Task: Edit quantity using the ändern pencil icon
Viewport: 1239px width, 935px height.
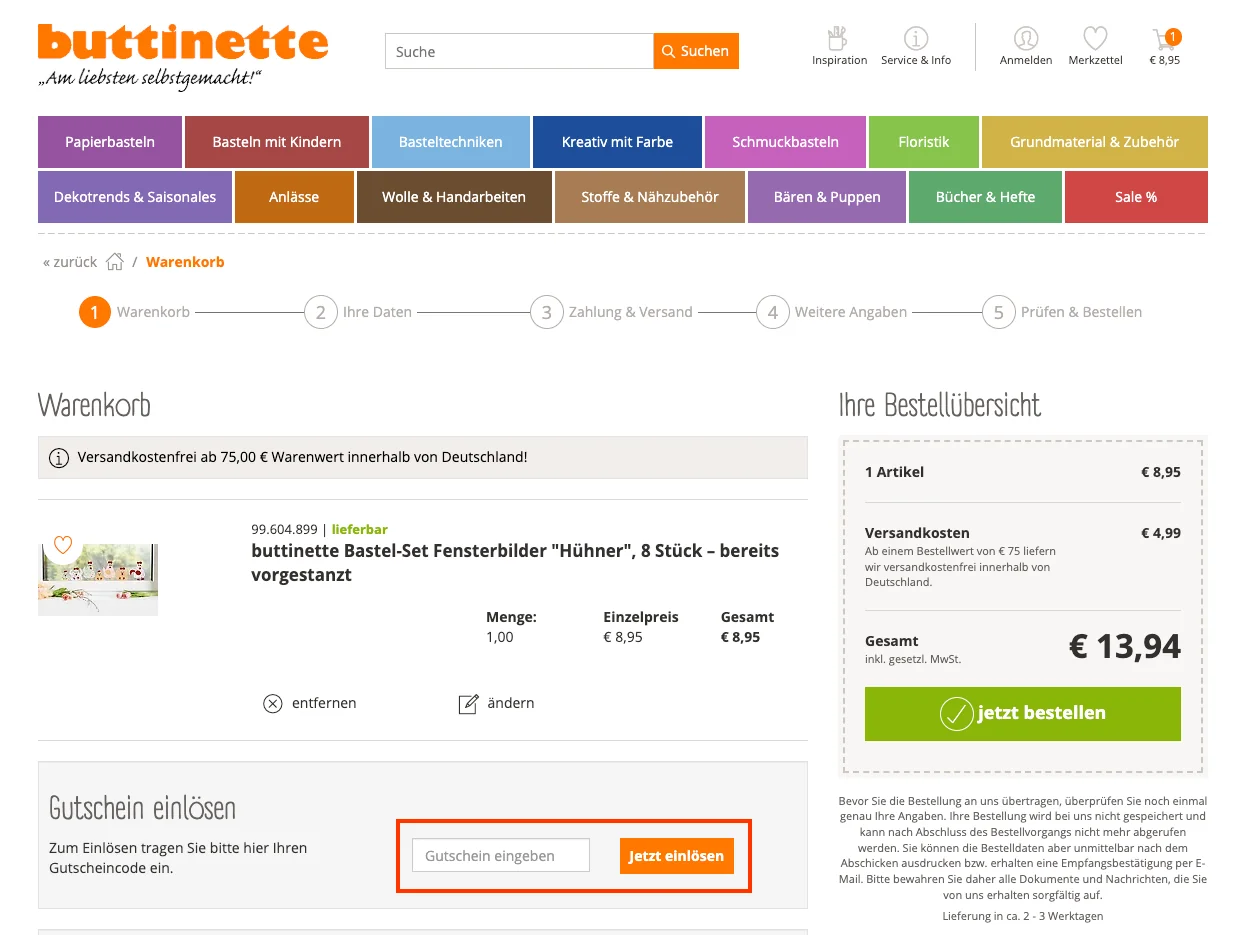Action: click(467, 703)
